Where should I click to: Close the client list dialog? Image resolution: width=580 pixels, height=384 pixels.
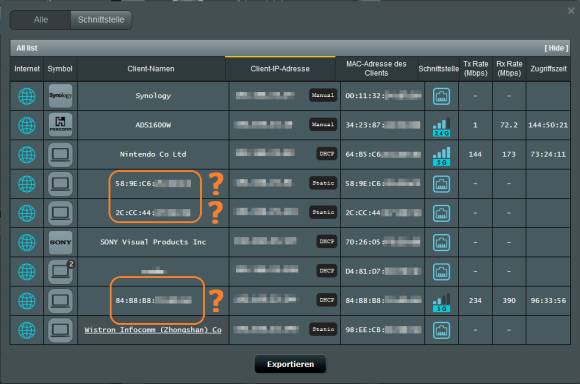(571, 11)
